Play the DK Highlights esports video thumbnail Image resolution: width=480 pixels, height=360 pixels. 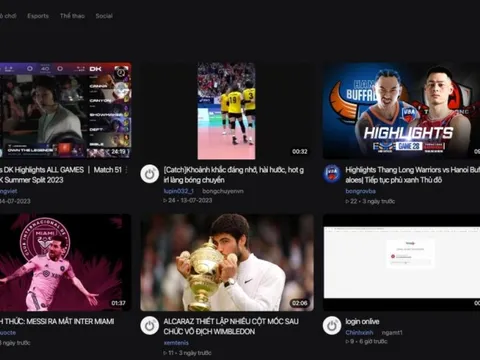click(65, 110)
